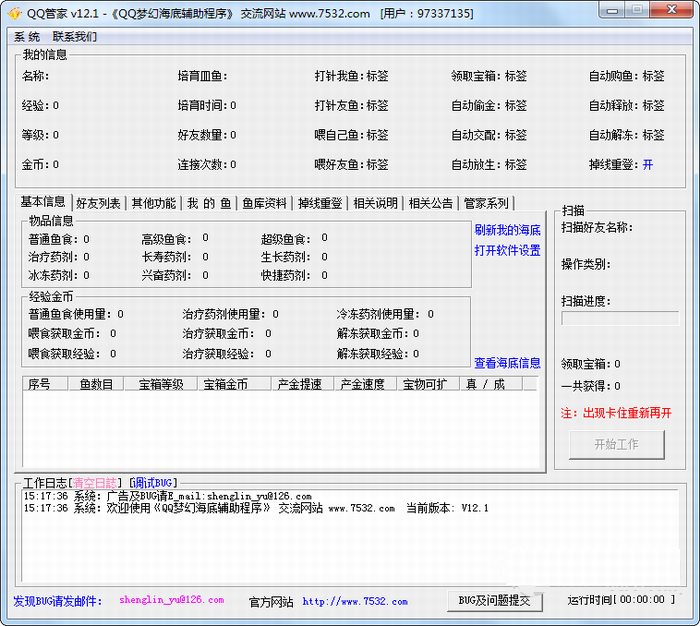Click the 自动交配: 标签 label
Image resolution: width=700 pixels, height=626 pixels.
click(x=489, y=135)
